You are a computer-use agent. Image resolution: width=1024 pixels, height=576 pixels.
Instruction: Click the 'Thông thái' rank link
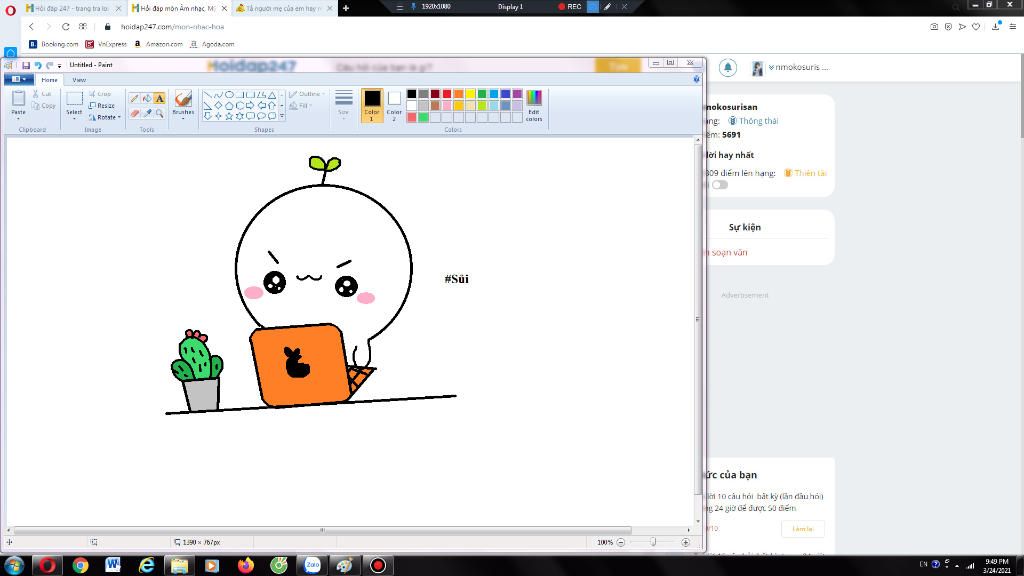(x=754, y=121)
